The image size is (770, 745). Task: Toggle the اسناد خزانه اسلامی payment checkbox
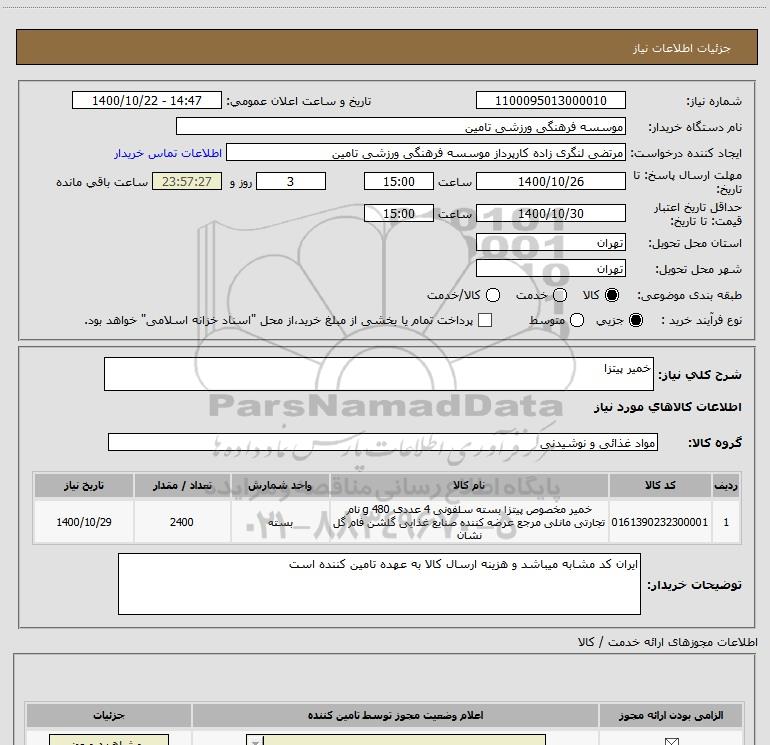point(485,320)
